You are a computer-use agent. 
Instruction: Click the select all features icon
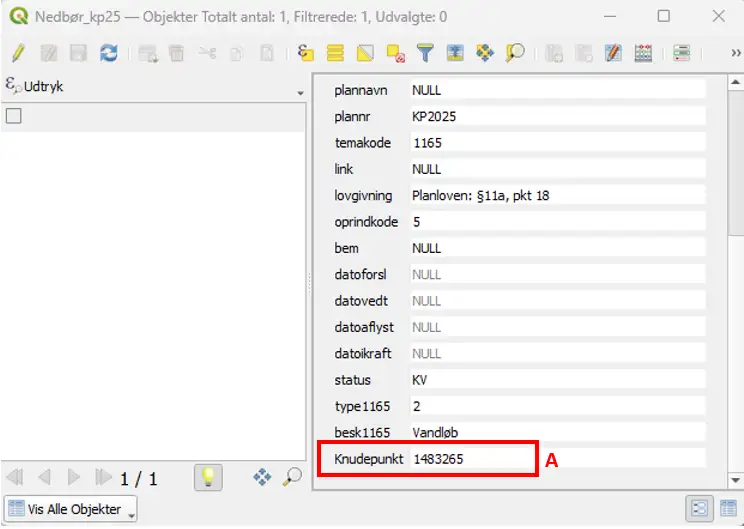click(336, 53)
